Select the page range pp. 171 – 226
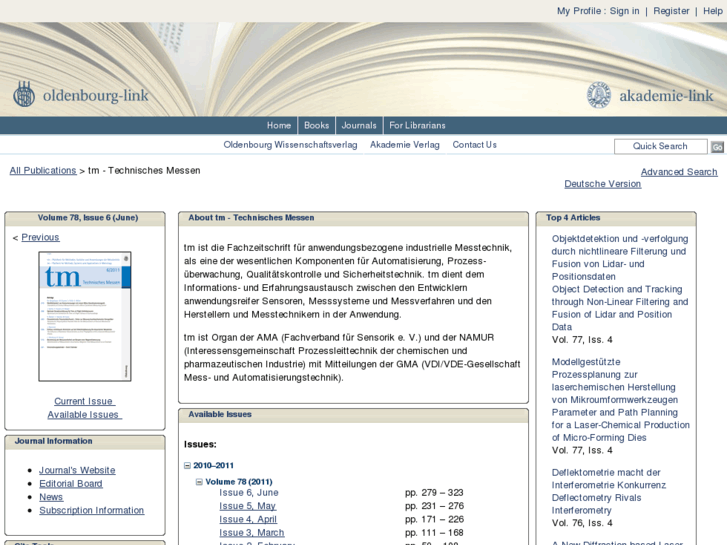Image resolution: width=727 pixels, height=545 pixels. 434,519
